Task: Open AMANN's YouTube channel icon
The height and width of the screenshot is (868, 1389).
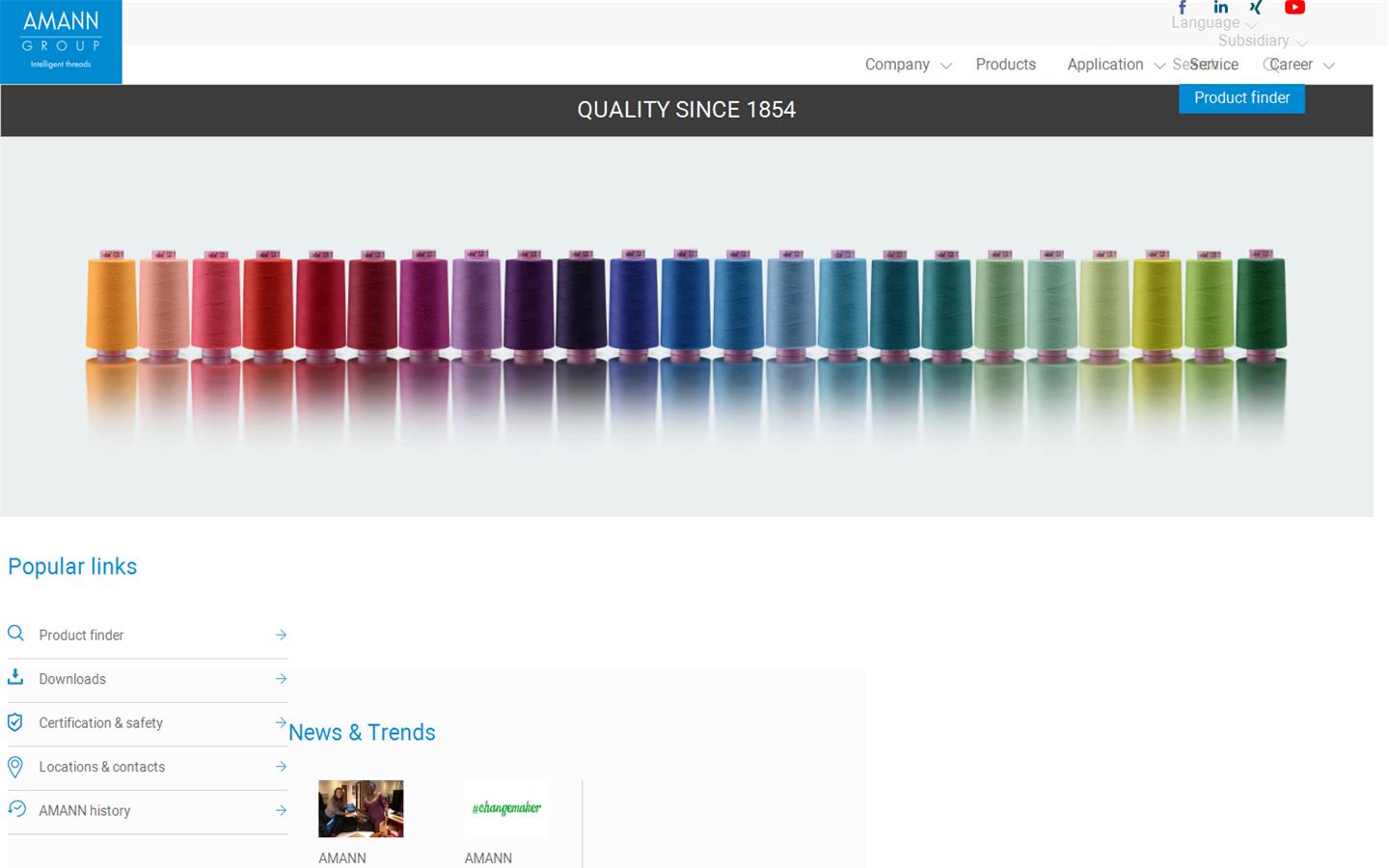Action: click(1294, 8)
